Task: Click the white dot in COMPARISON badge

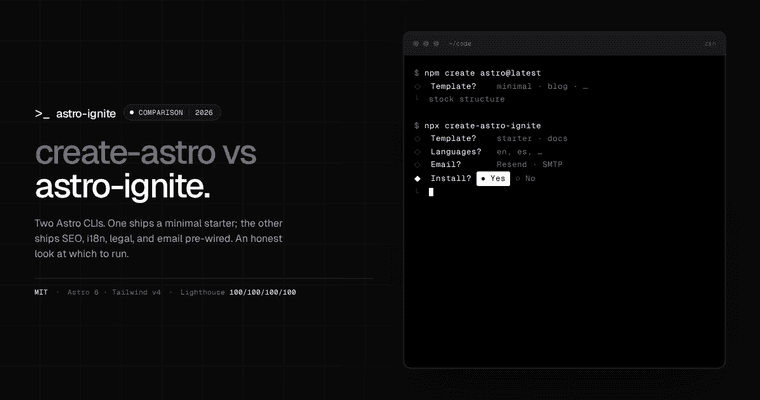Action: 131,112
